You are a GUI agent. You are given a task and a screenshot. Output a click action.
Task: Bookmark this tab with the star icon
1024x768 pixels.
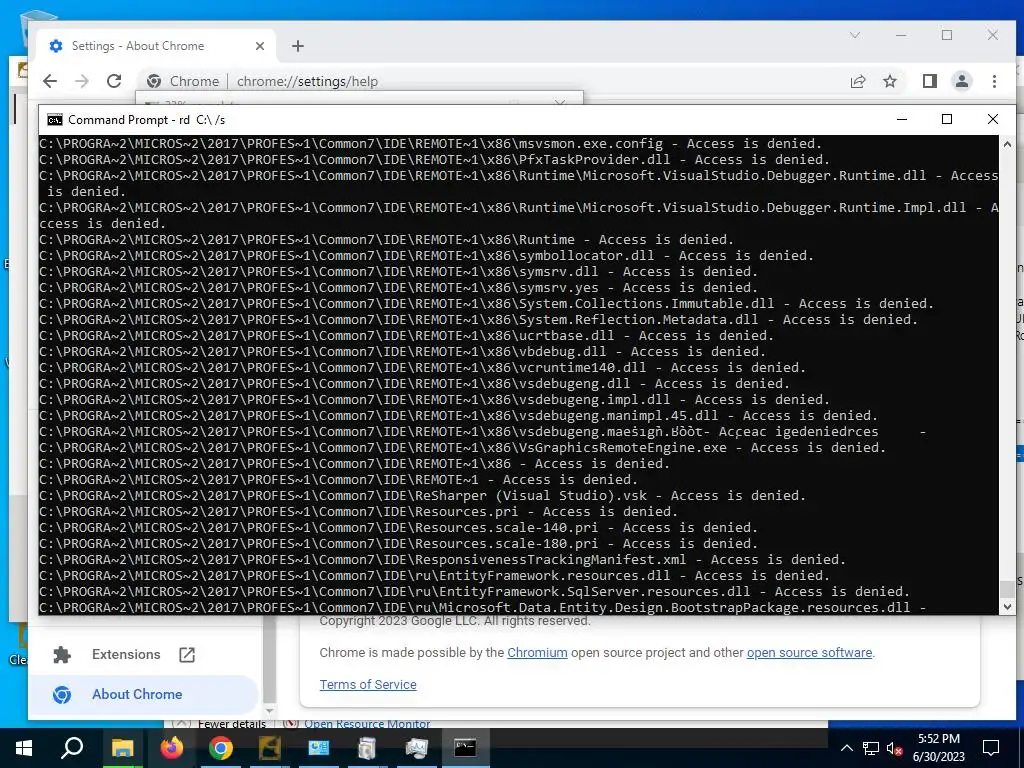889,81
